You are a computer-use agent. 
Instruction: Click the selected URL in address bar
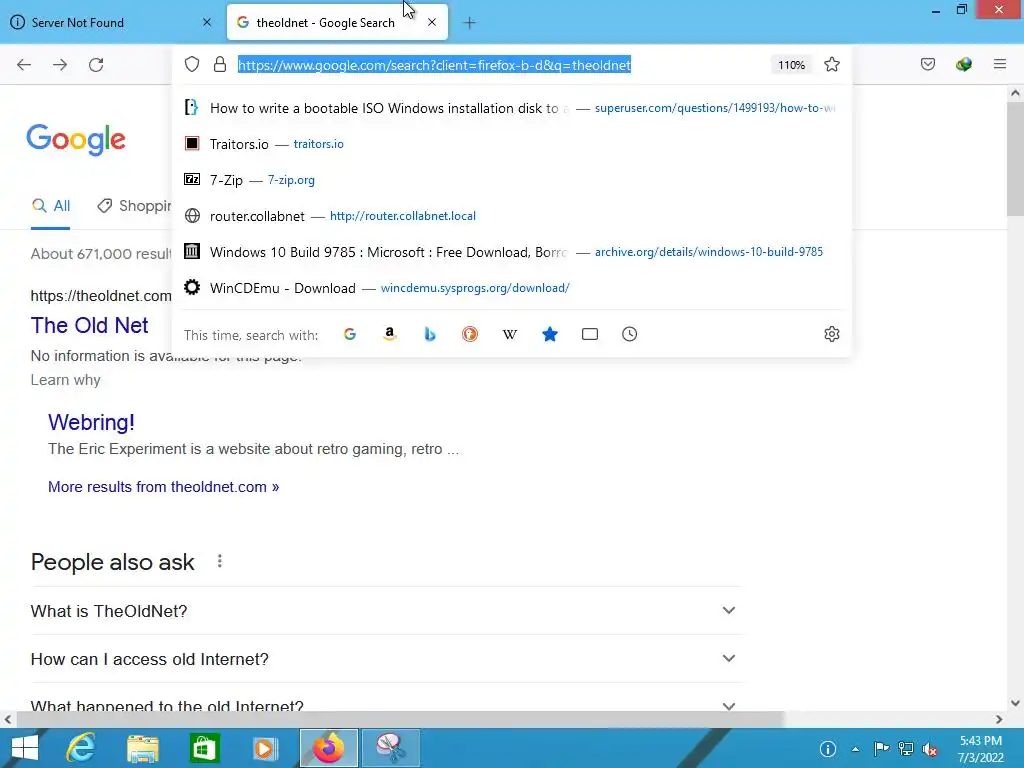point(434,65)
